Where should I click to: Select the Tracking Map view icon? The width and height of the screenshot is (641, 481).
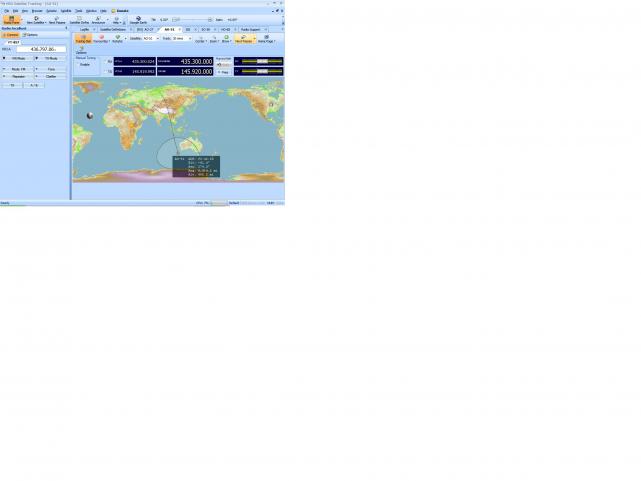coord(82,38)
